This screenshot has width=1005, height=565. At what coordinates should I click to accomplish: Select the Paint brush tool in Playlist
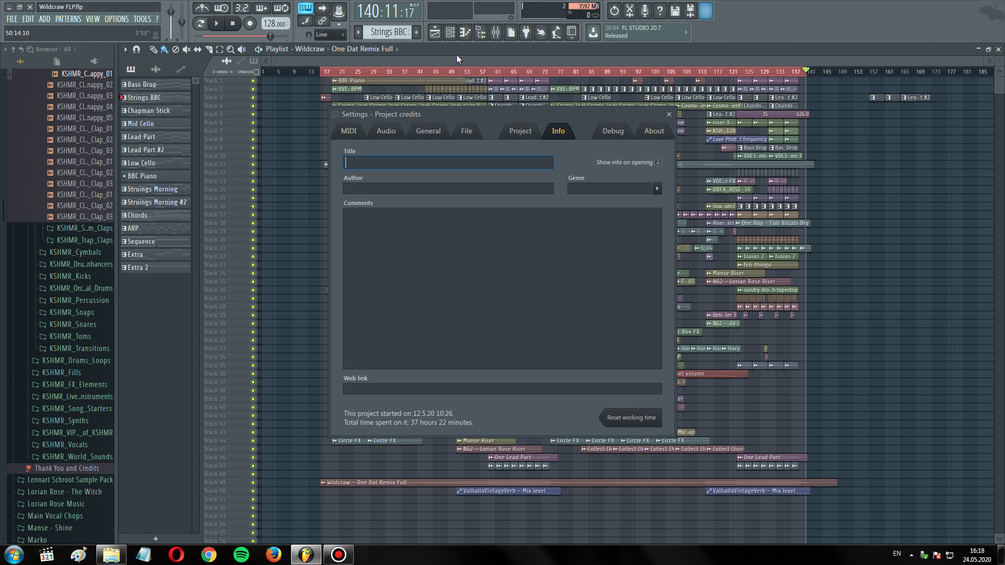tap(164, 49)
